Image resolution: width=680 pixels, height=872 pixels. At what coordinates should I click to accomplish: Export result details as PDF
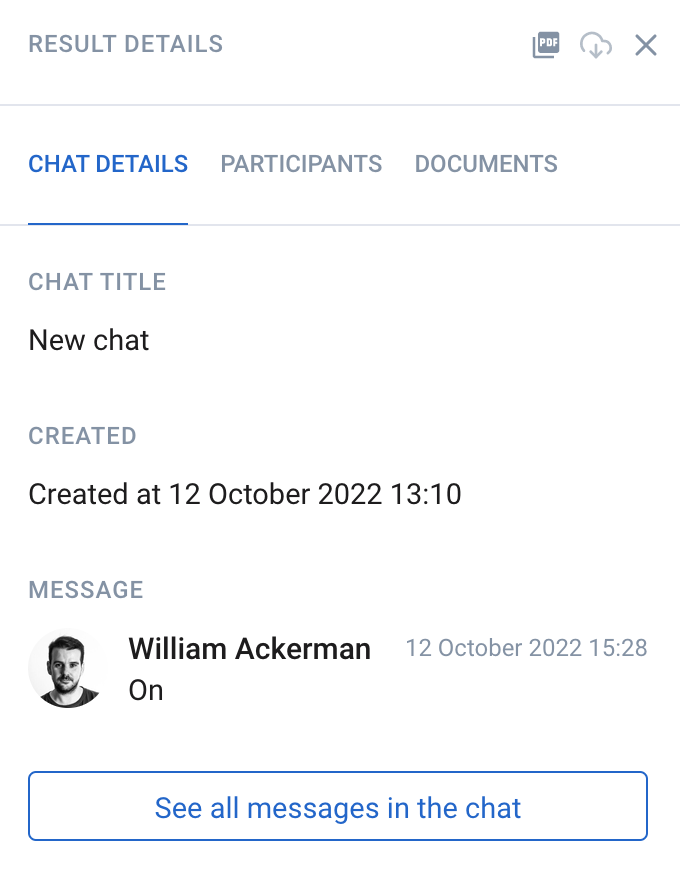tap(545, 44)
